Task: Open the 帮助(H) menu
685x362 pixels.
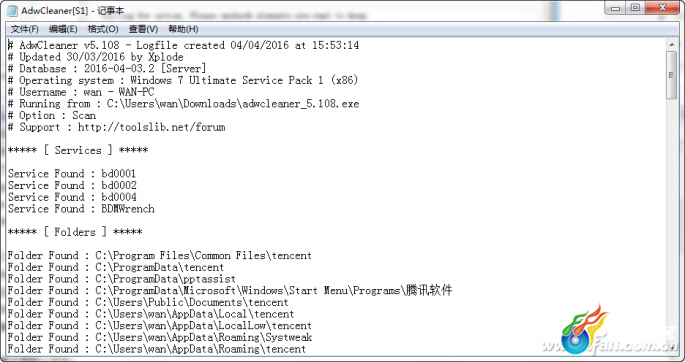Action: coord(183,29)
